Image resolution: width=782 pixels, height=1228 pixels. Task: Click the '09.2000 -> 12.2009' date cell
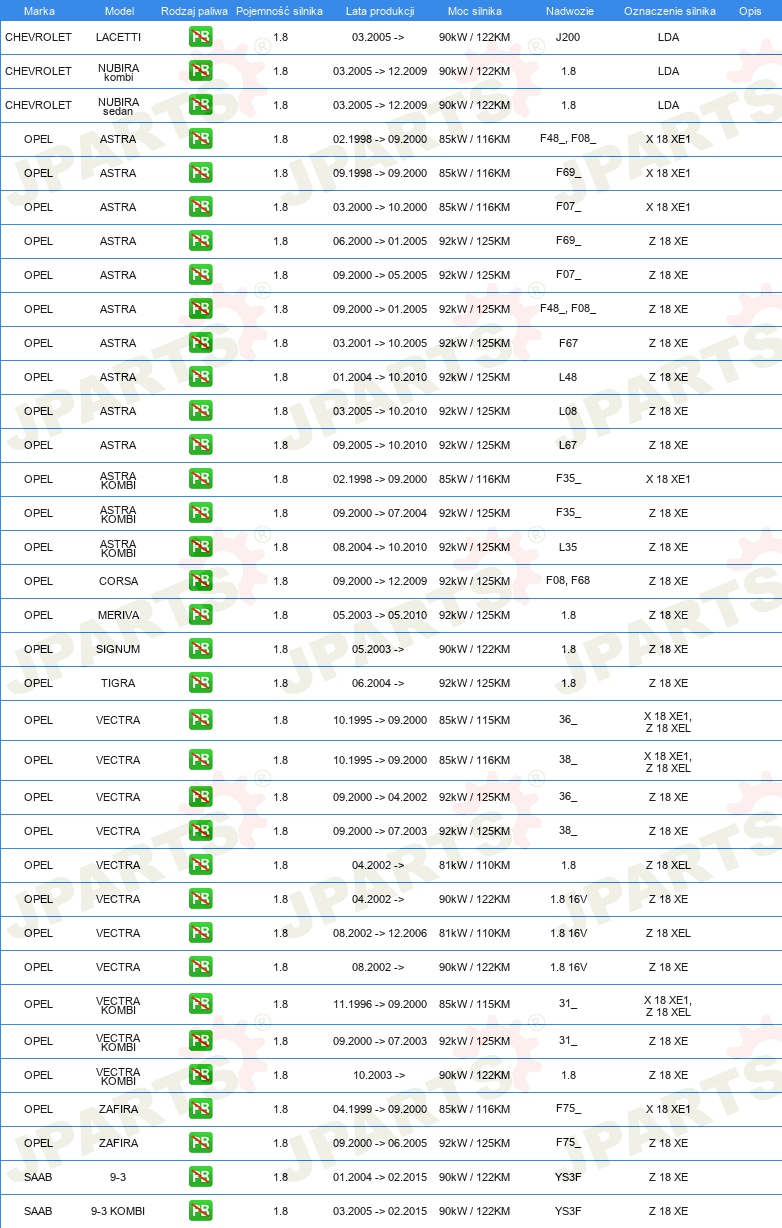380,581
